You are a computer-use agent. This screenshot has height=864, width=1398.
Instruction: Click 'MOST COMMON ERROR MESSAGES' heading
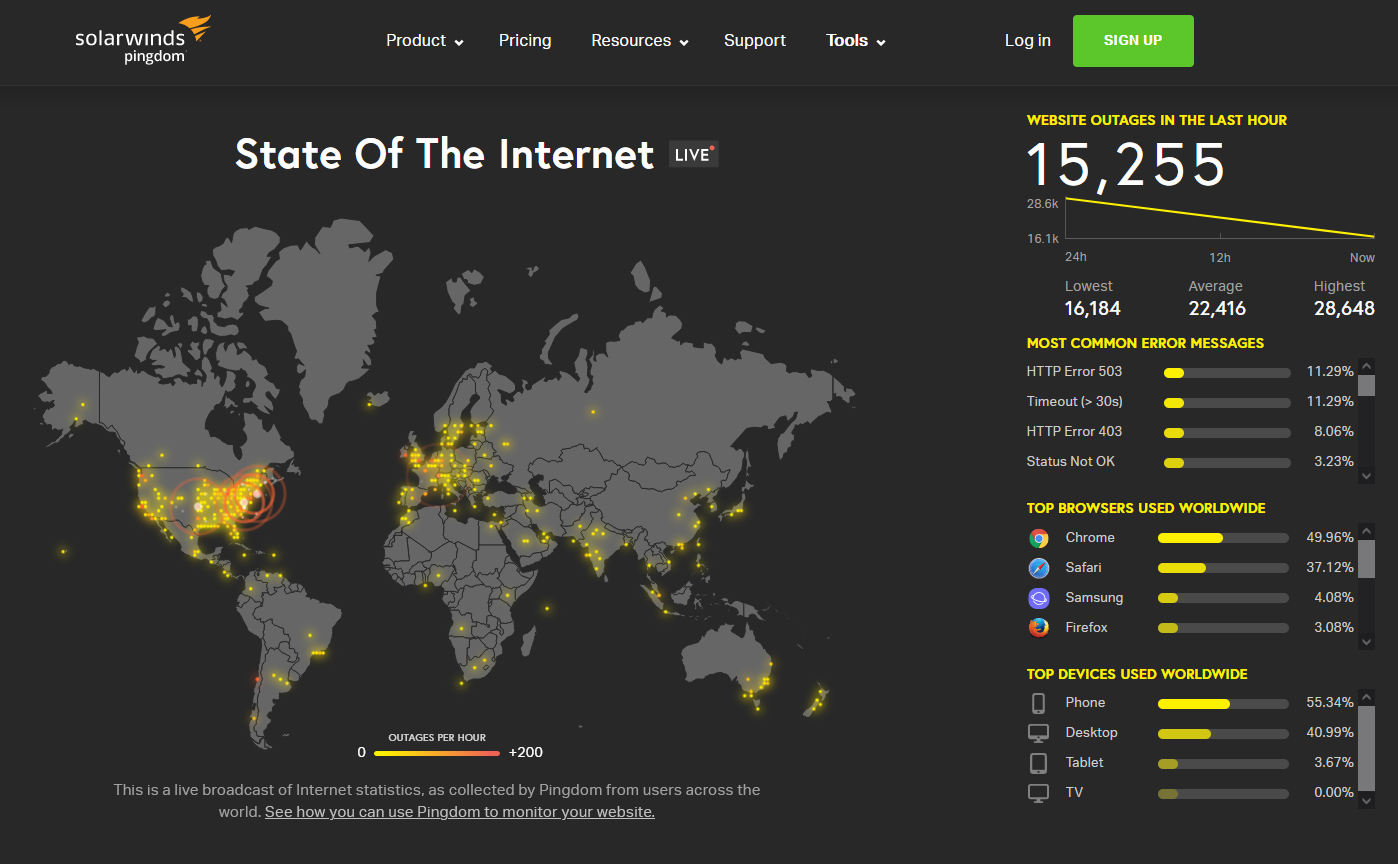[x=1146, y=343]
